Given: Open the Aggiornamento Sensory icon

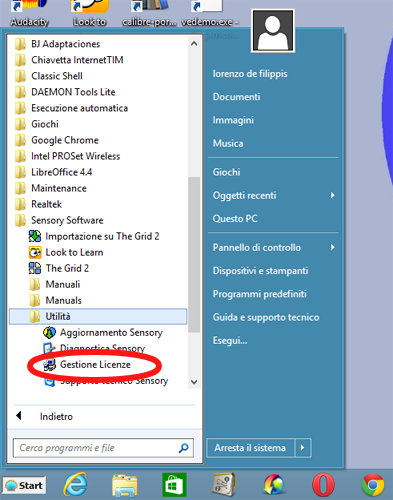Looking at the screenshot, I should pos(49,332).
